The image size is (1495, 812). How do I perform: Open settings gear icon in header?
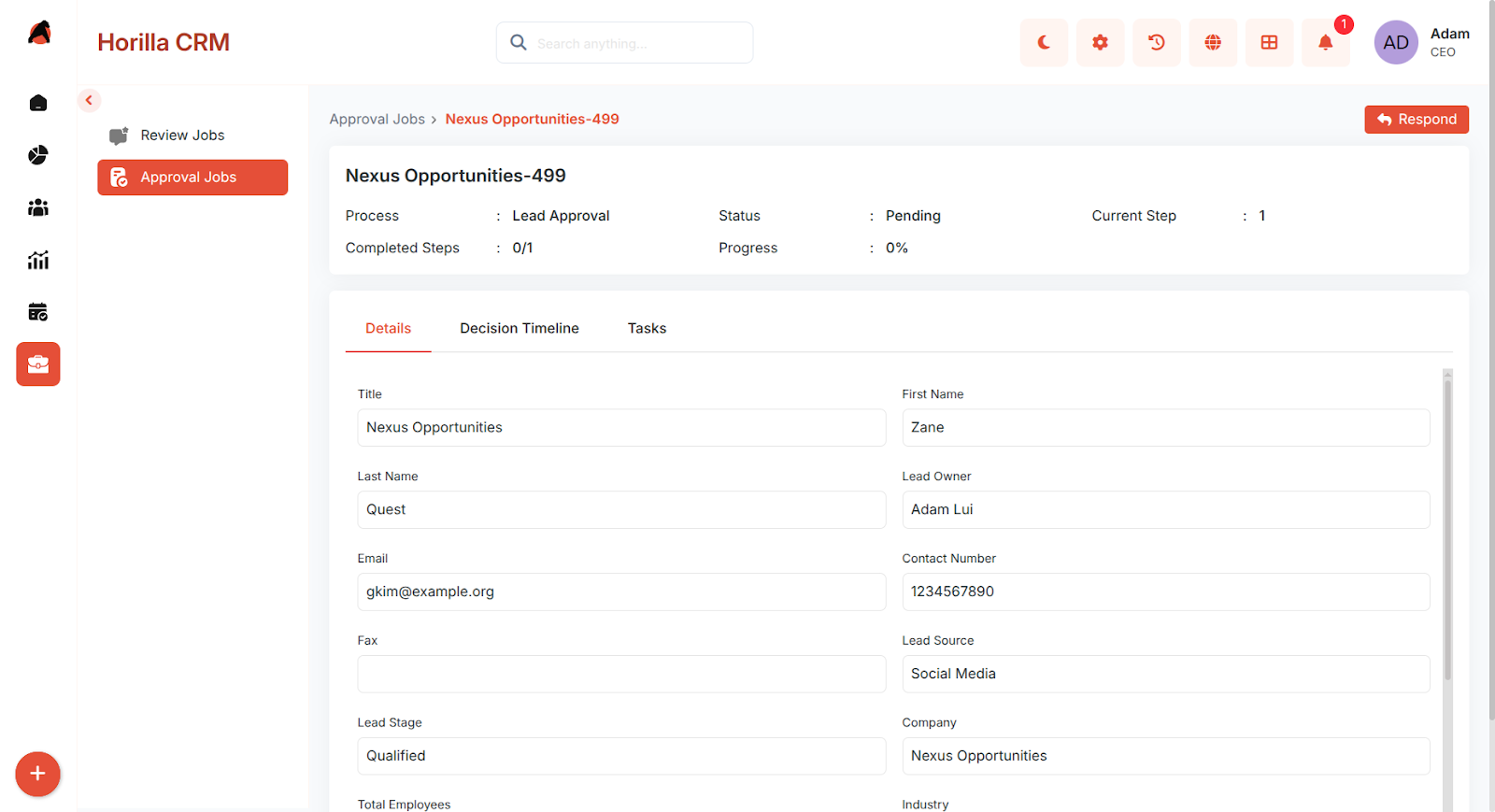tap(1101, 42)
